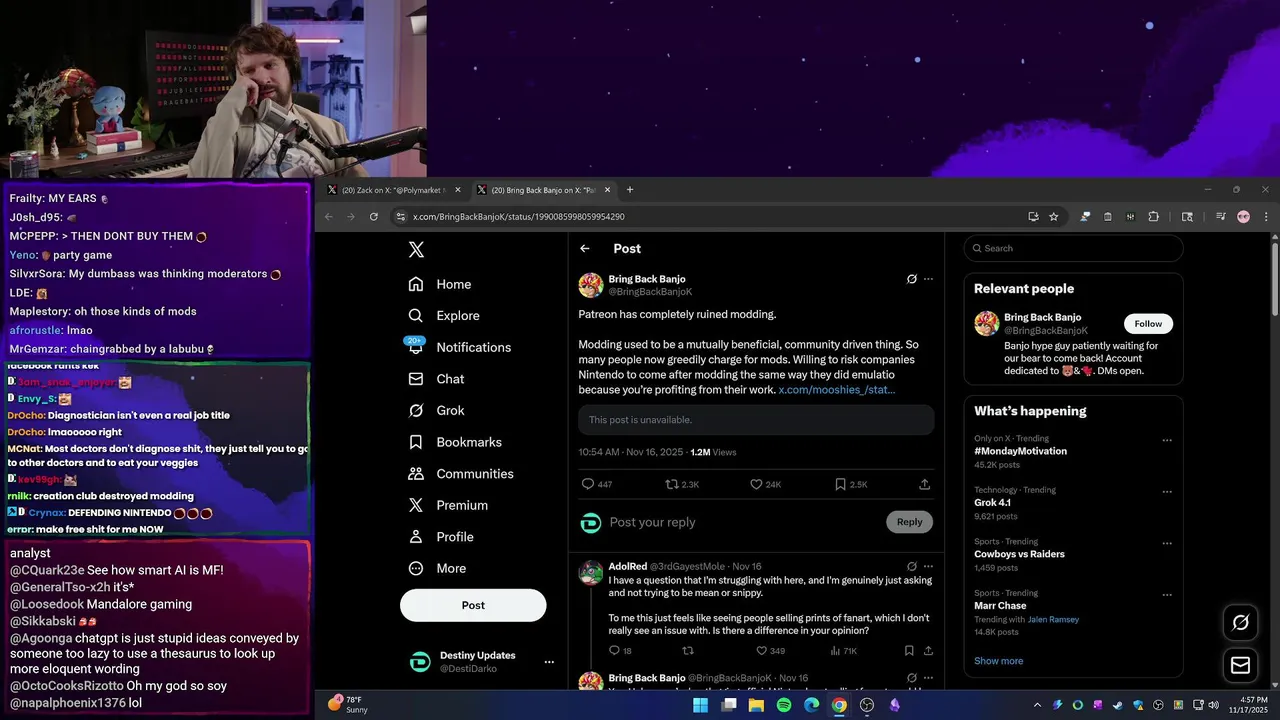Open options for Marr Chase trend
The height and width of the screenshot is (720, 1280).
pyautogui.click(x=1167, y=595)
